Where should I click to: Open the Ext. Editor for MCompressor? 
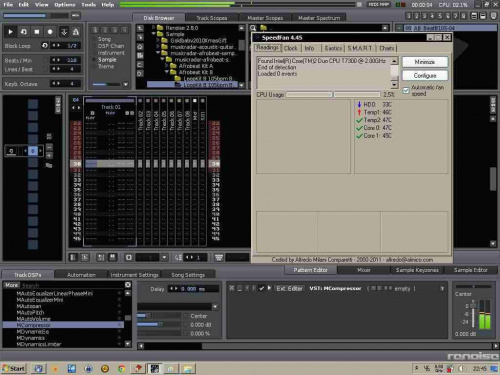289,288
